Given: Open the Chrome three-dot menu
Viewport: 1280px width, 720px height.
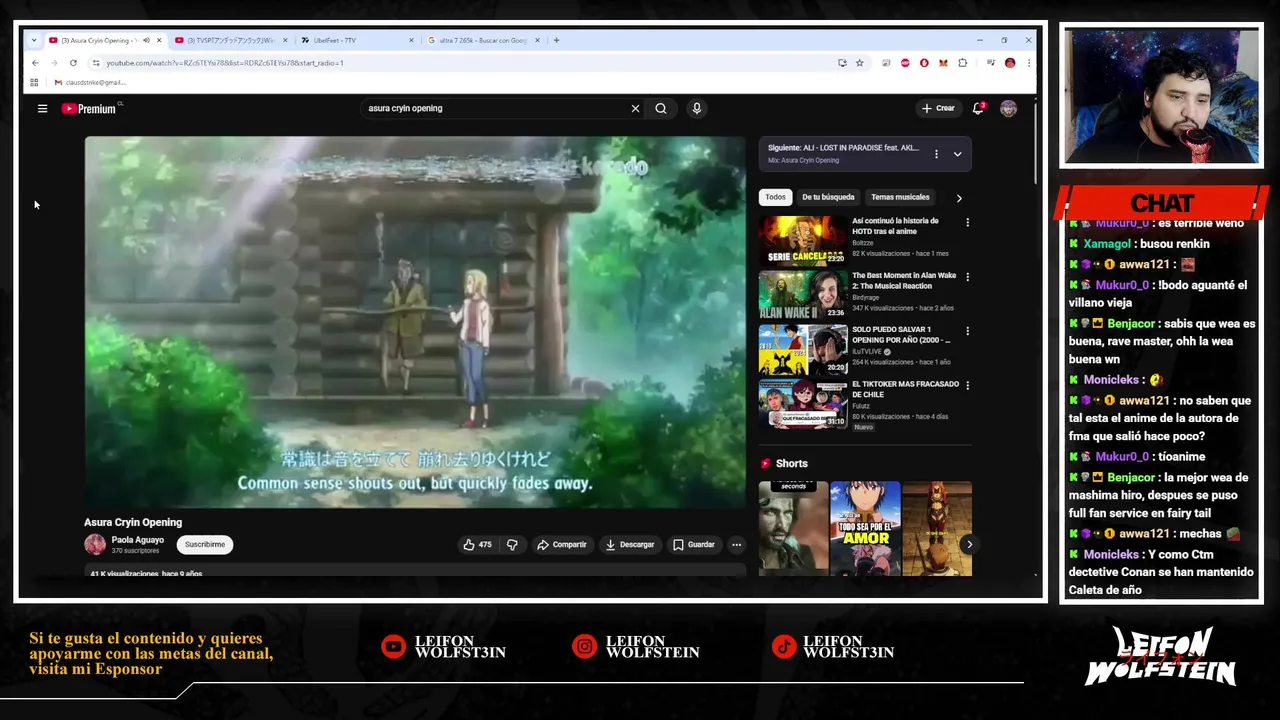Looking at the screenshot, I should click(x=1028, y=63).
